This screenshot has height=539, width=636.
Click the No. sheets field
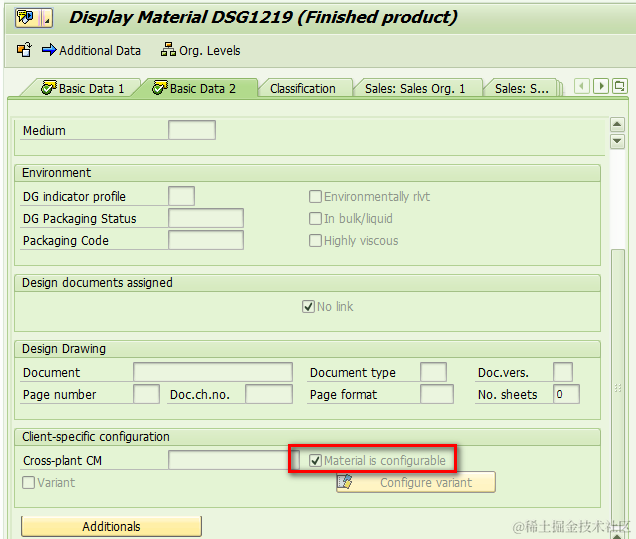[566, 394]
